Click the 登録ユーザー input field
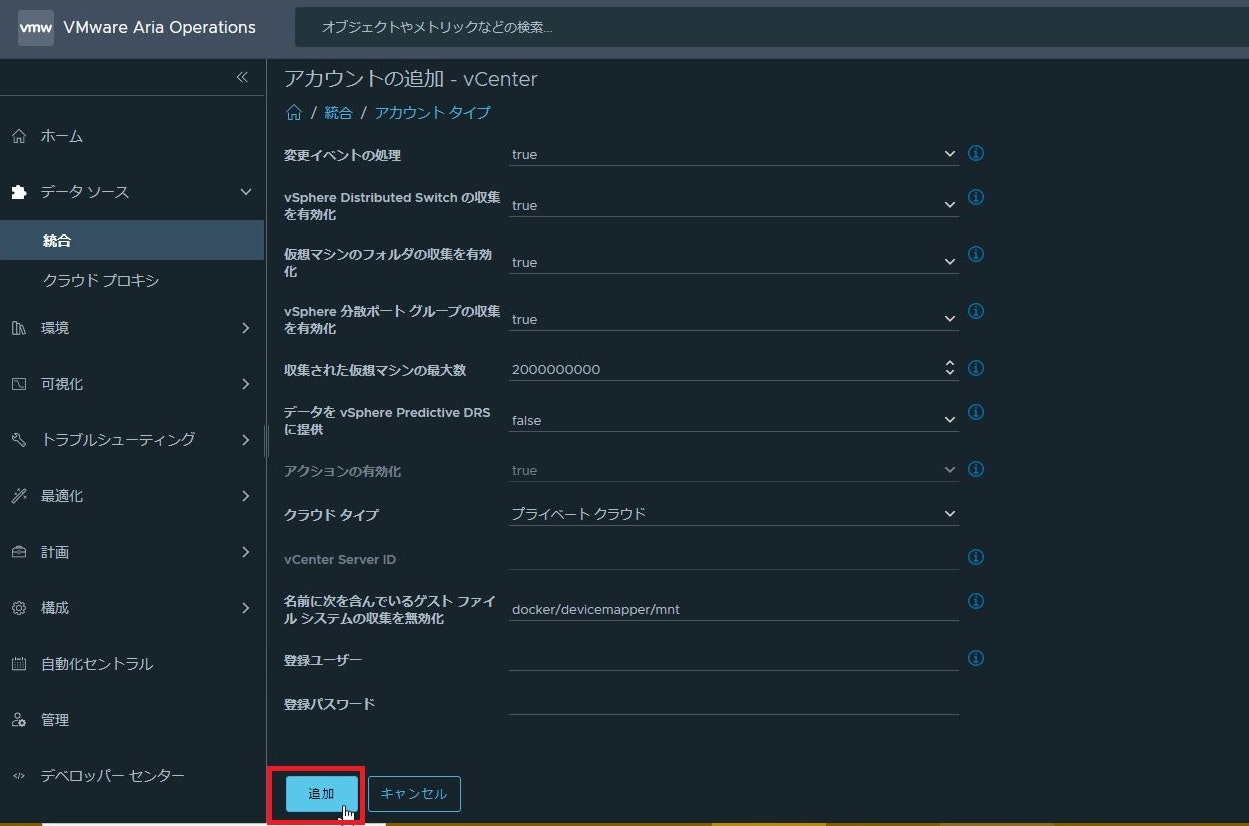The height and width of the screenshot is (826, 1249). (733, 659)
